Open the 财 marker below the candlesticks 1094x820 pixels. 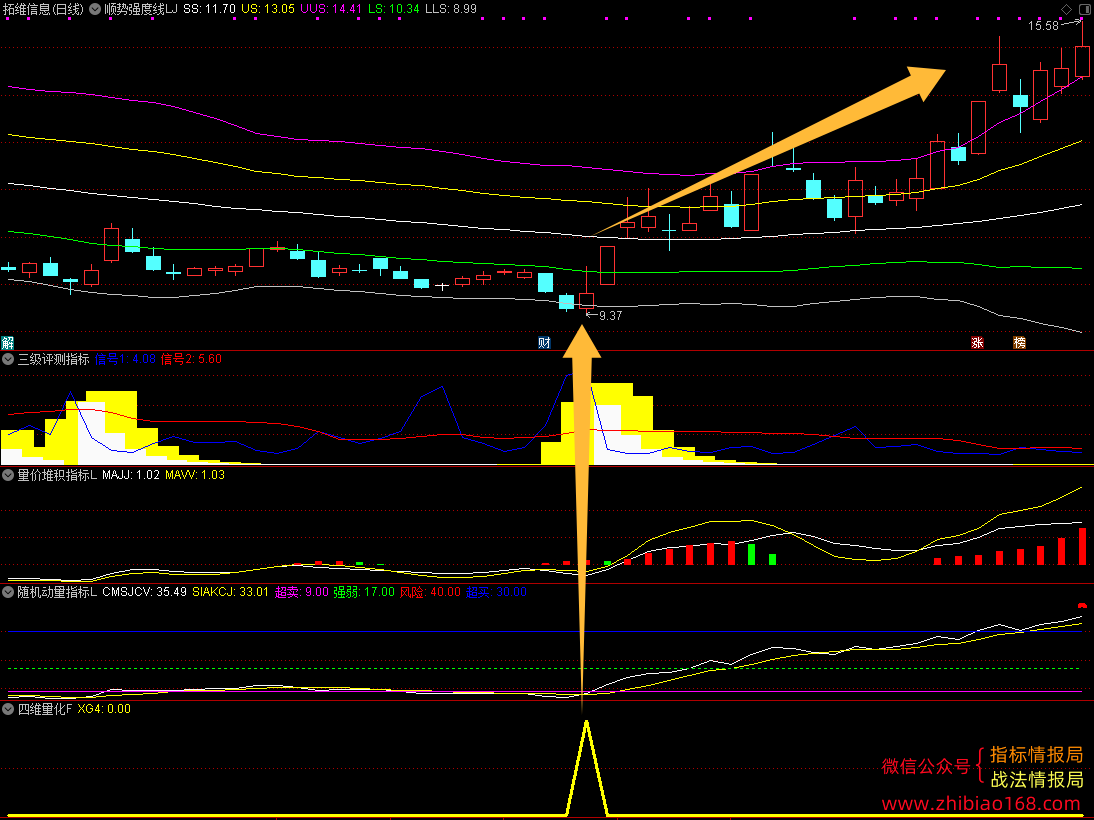(544, 343)
